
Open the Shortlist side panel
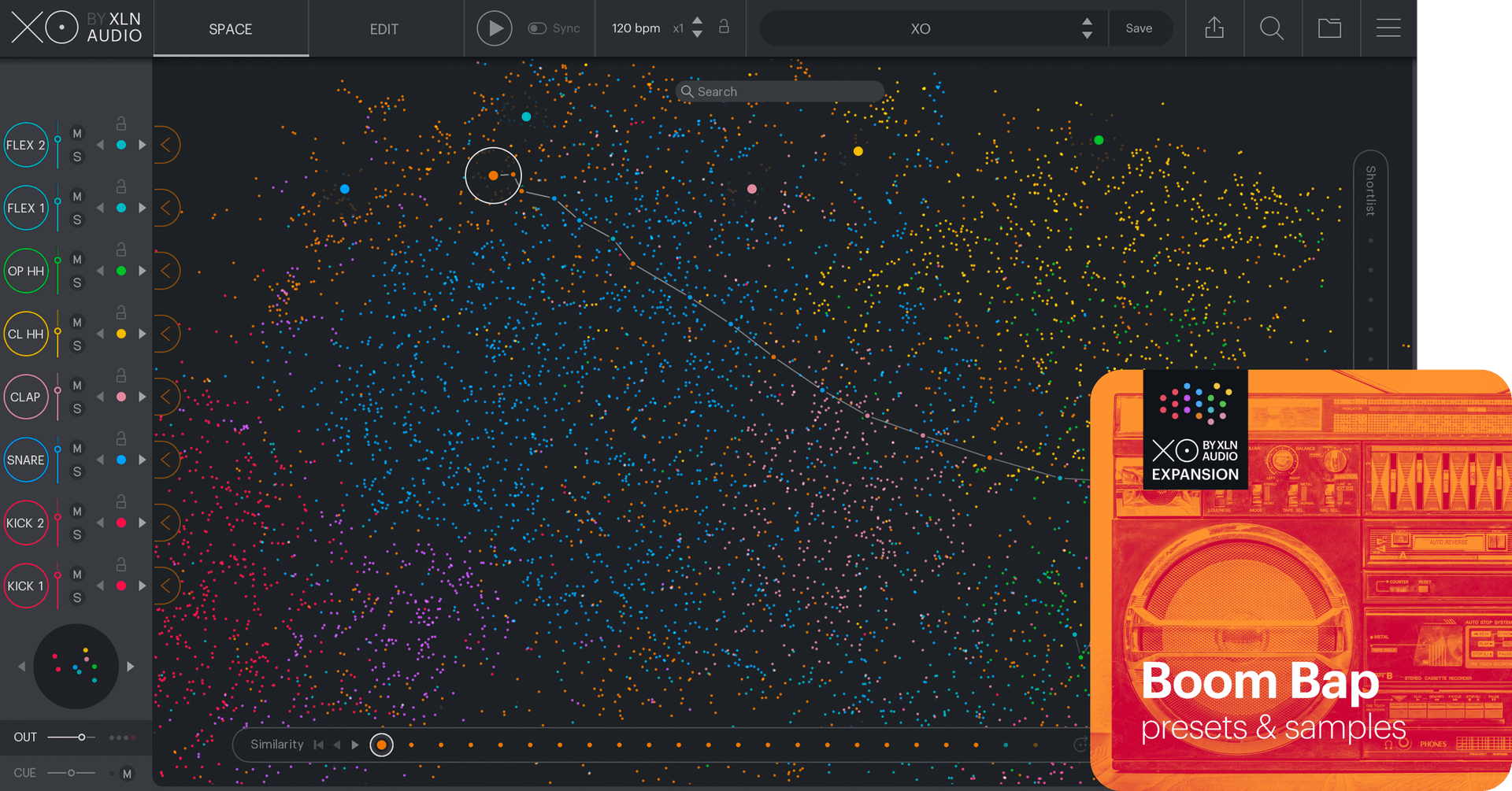click(x=1370, y=190)
